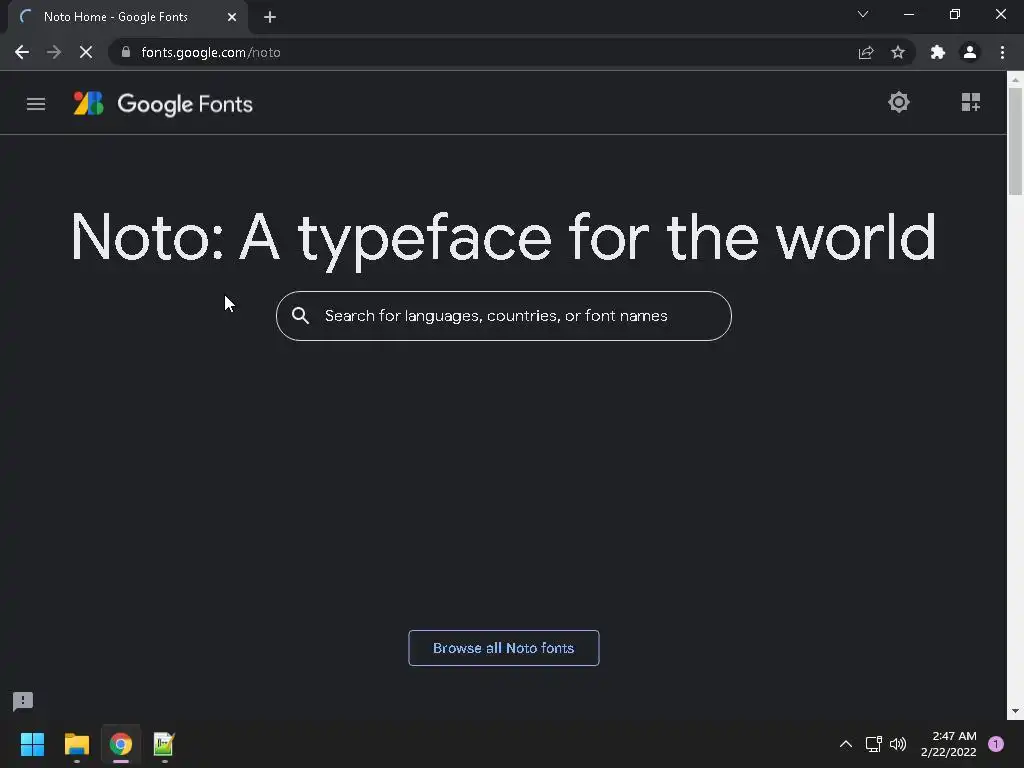Share this page icon
Image resolution: width=1024 pixels, height=768 pixels.
[x=866, y=52]
